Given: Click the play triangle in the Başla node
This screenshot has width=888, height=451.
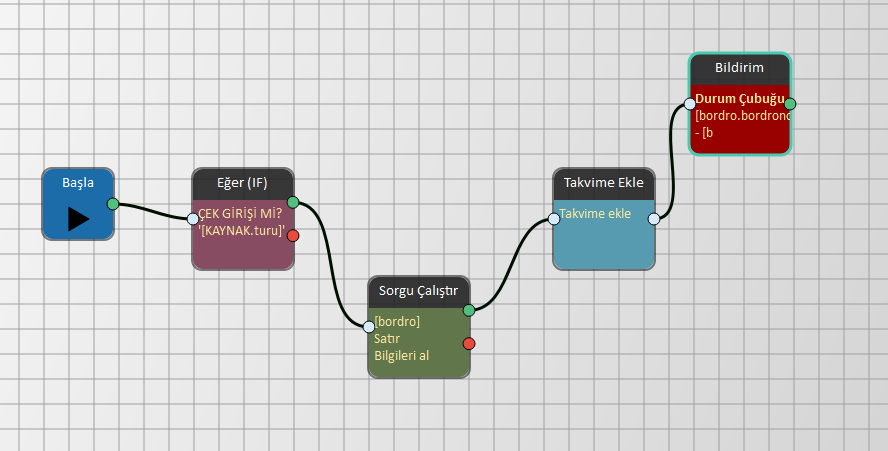Looking at the screenshot, I should pos(78,219).
